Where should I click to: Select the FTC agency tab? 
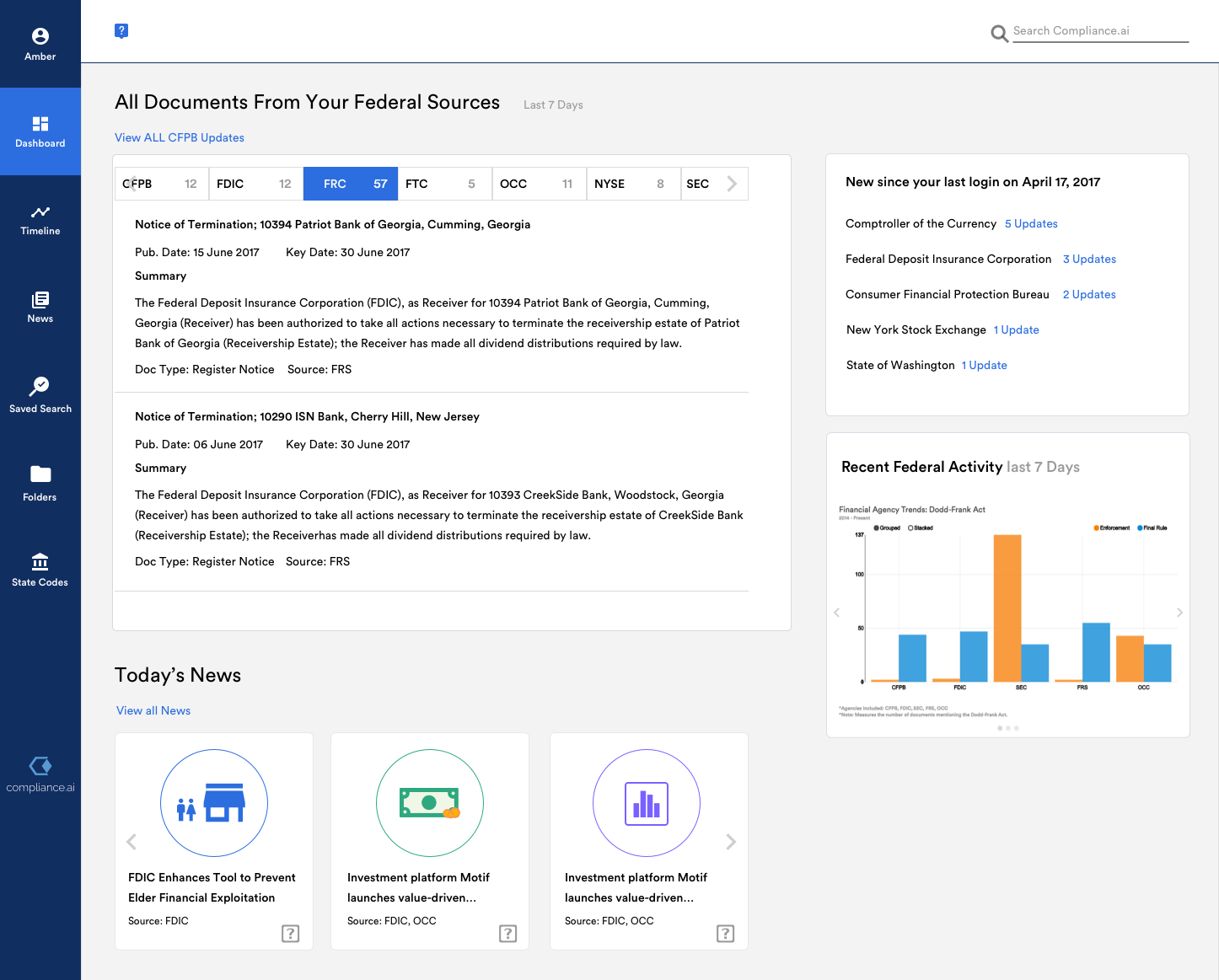pos(445,184)
